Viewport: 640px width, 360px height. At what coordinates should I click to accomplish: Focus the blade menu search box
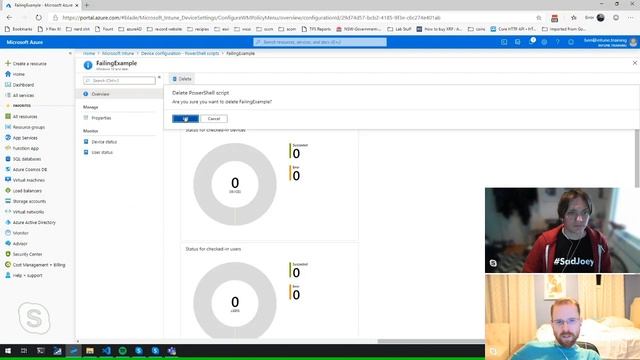coord(119,81)
